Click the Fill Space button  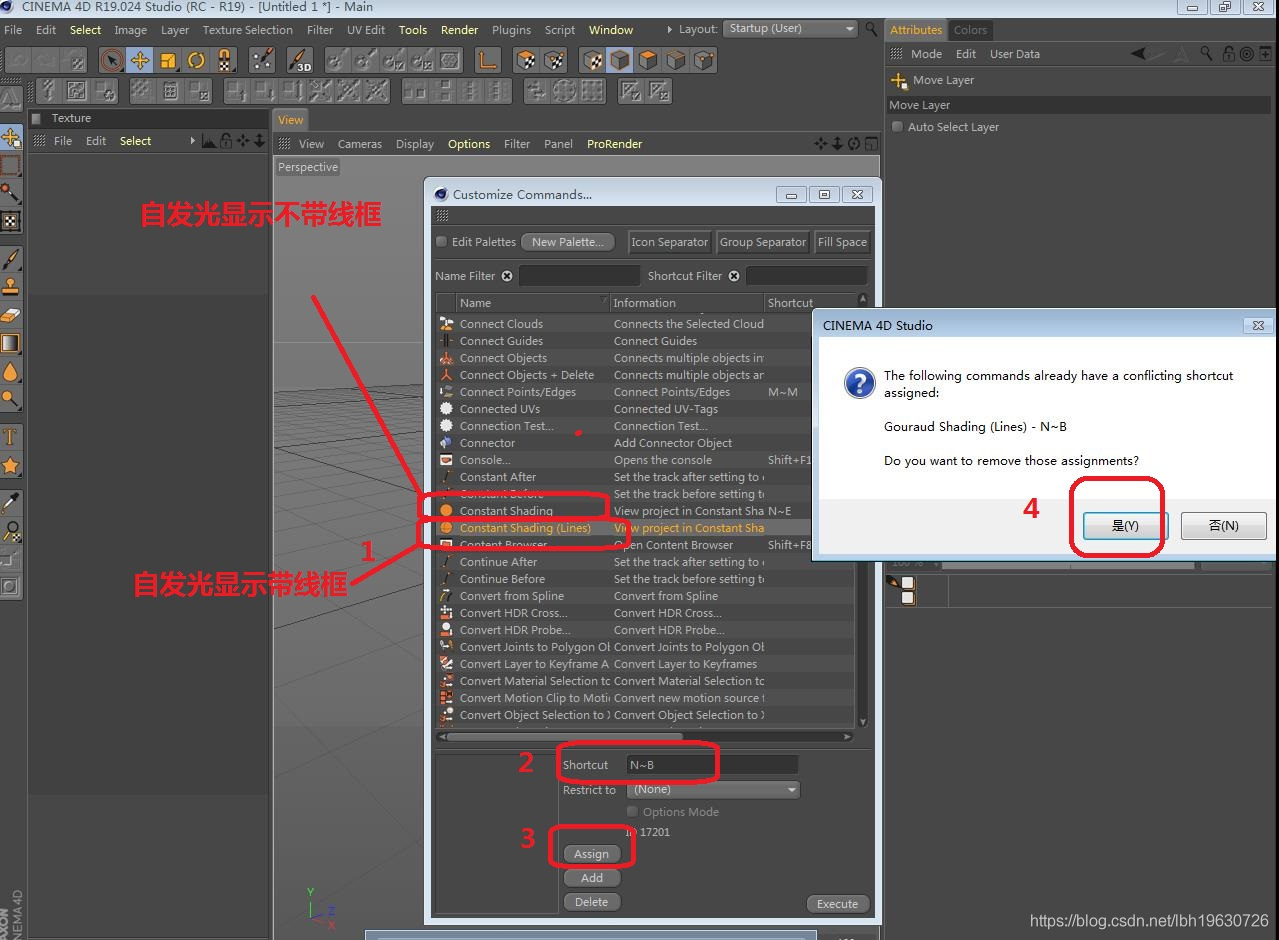(x=842, y=242)
